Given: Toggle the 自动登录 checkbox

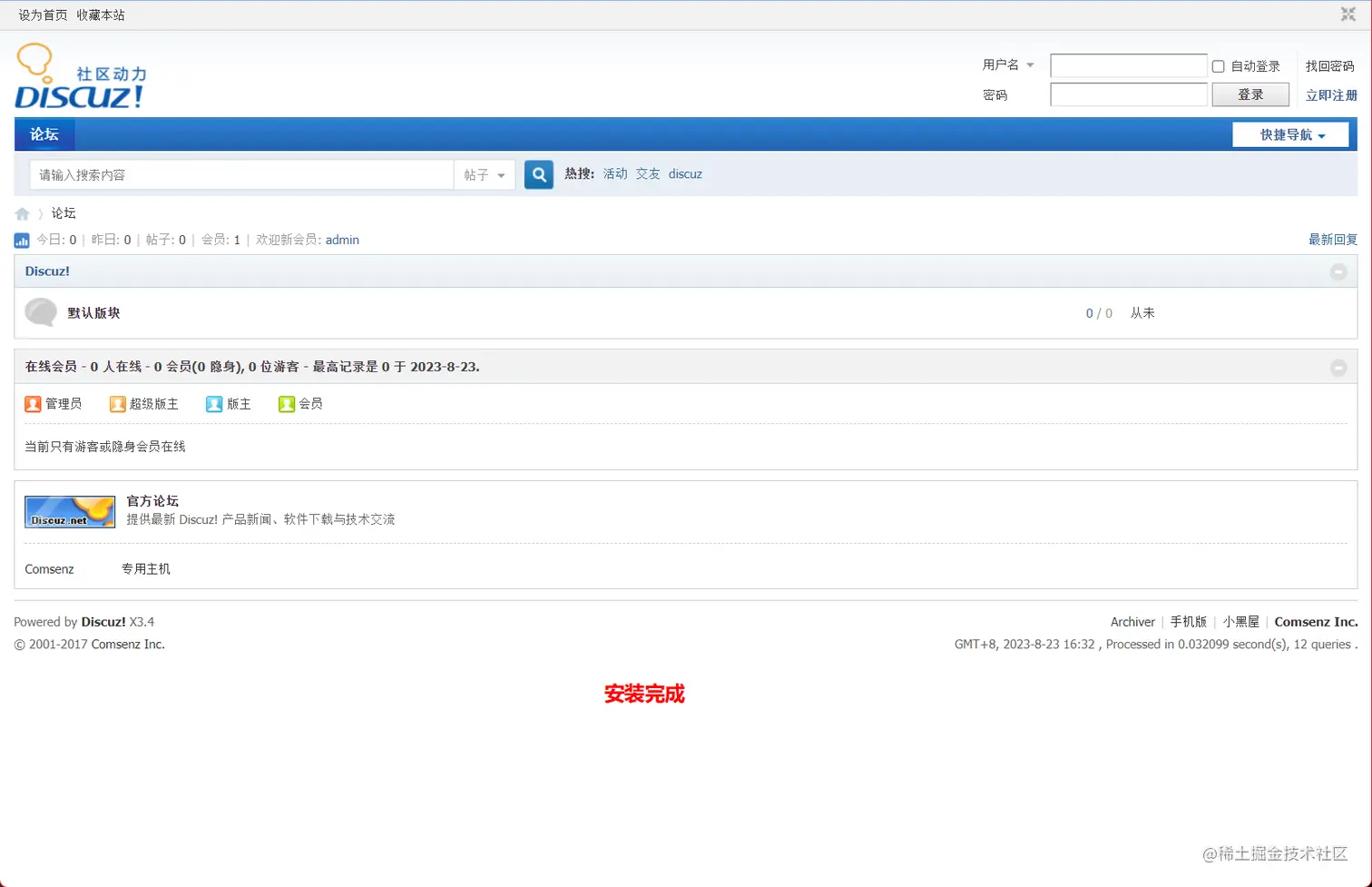Looking at the screenshot, I should [x=1219, y=66].
